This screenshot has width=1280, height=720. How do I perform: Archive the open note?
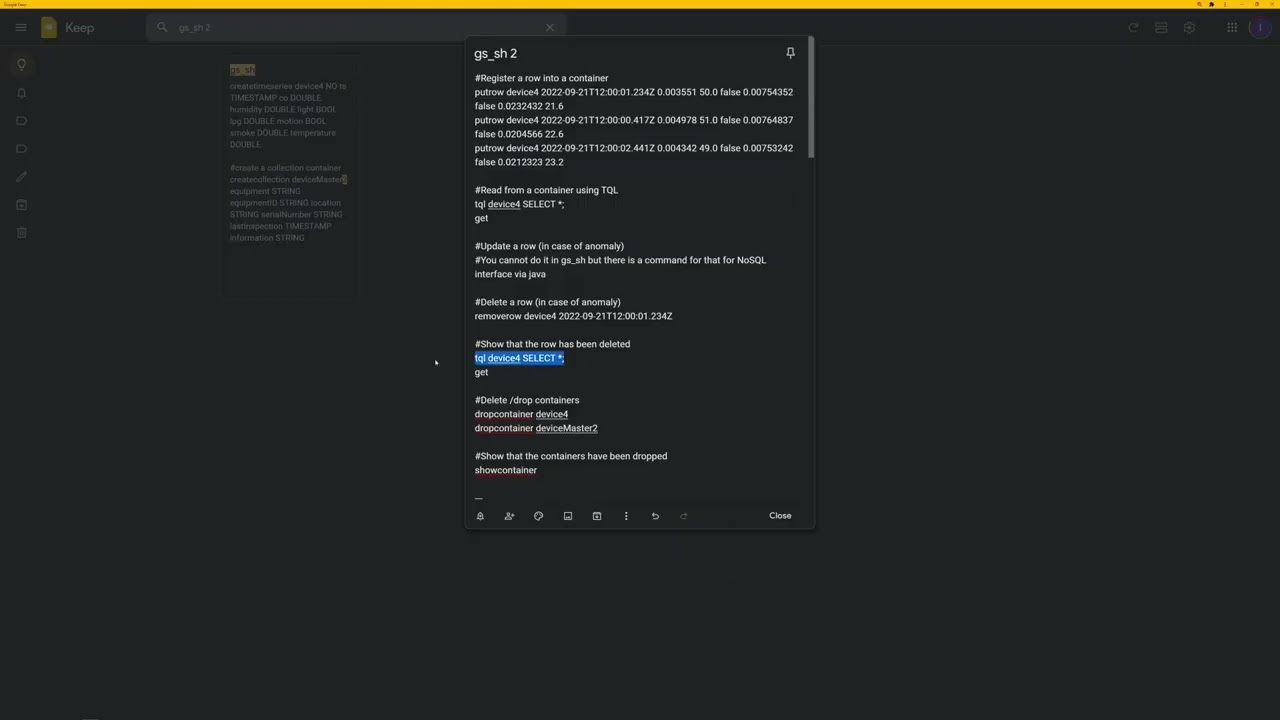pyautogui.click(x=597, y=516)
